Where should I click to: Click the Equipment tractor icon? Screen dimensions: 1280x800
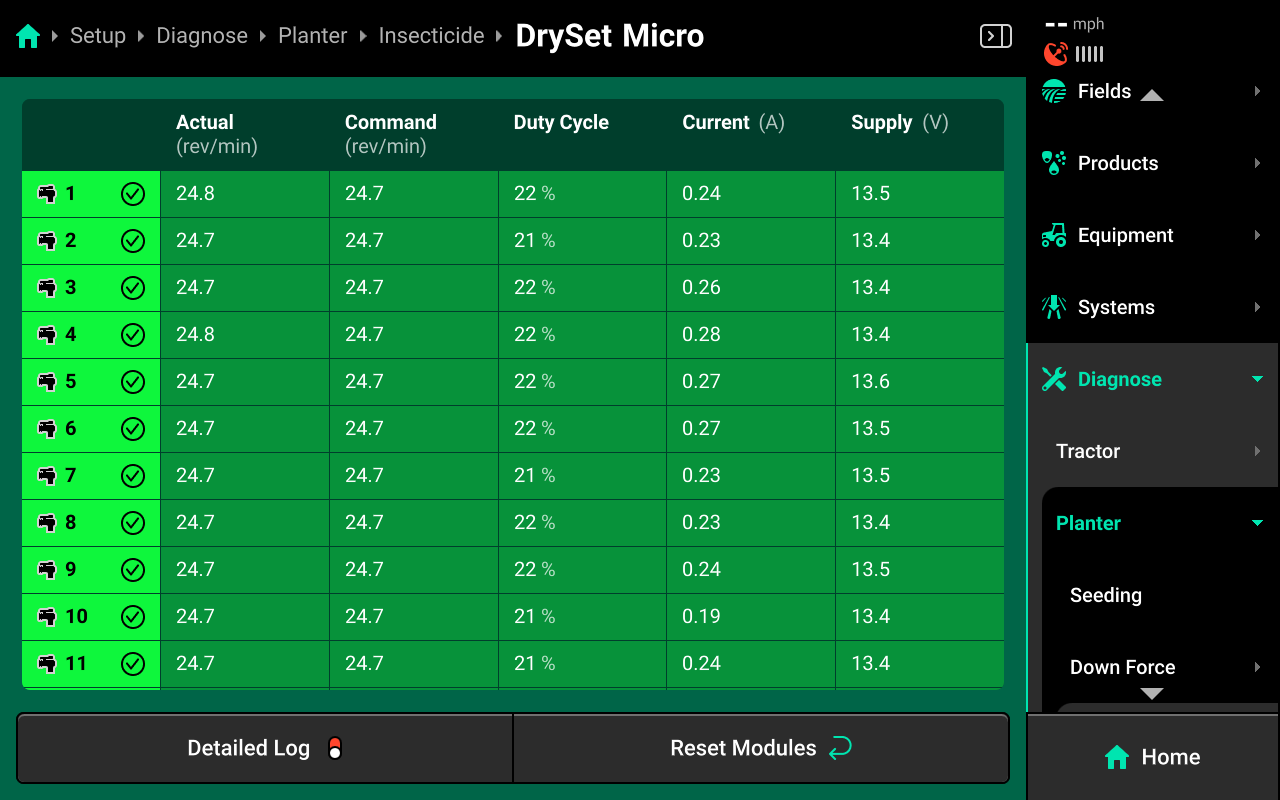1054,235
